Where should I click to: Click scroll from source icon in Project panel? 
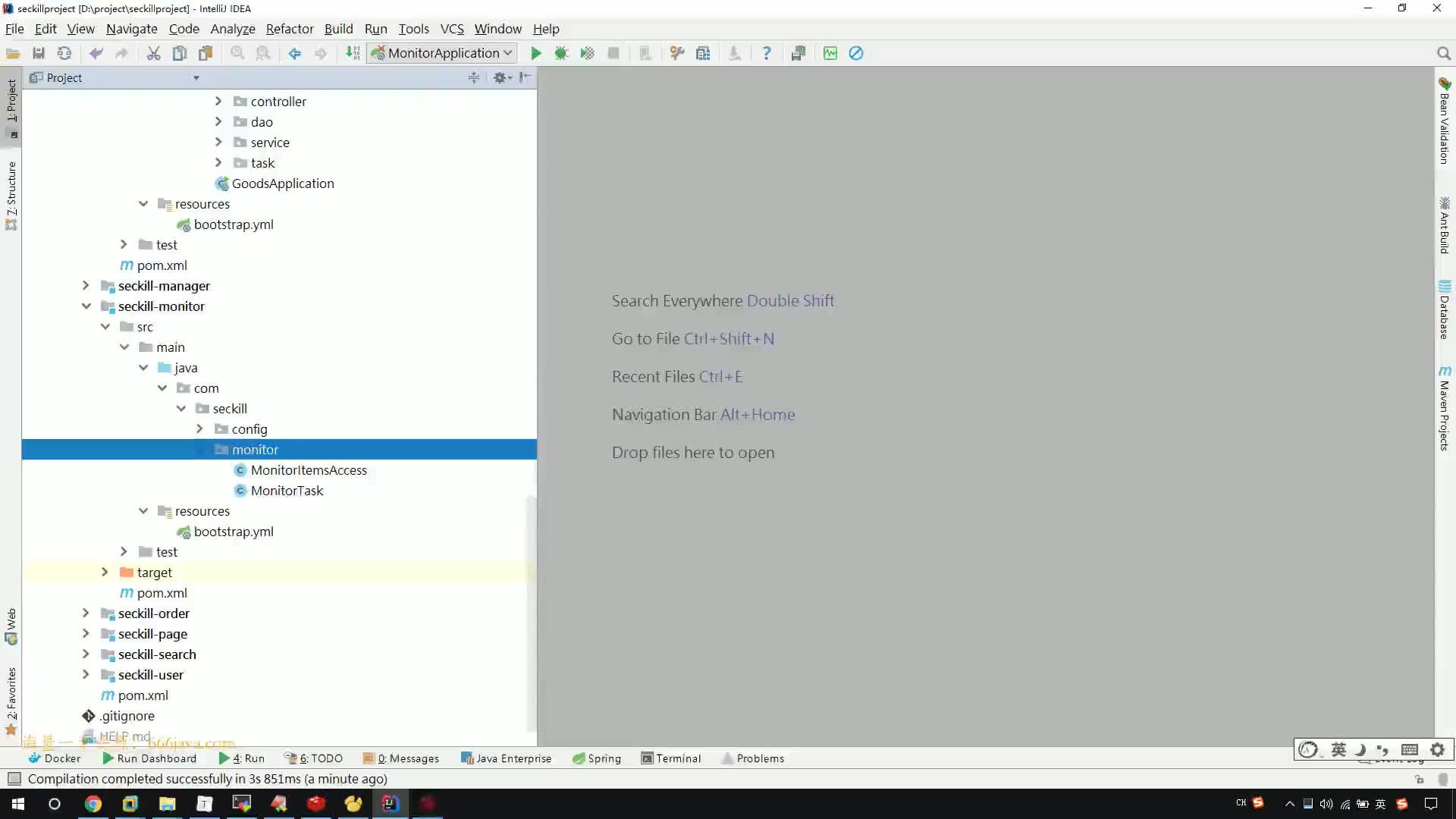click(474, 77)
